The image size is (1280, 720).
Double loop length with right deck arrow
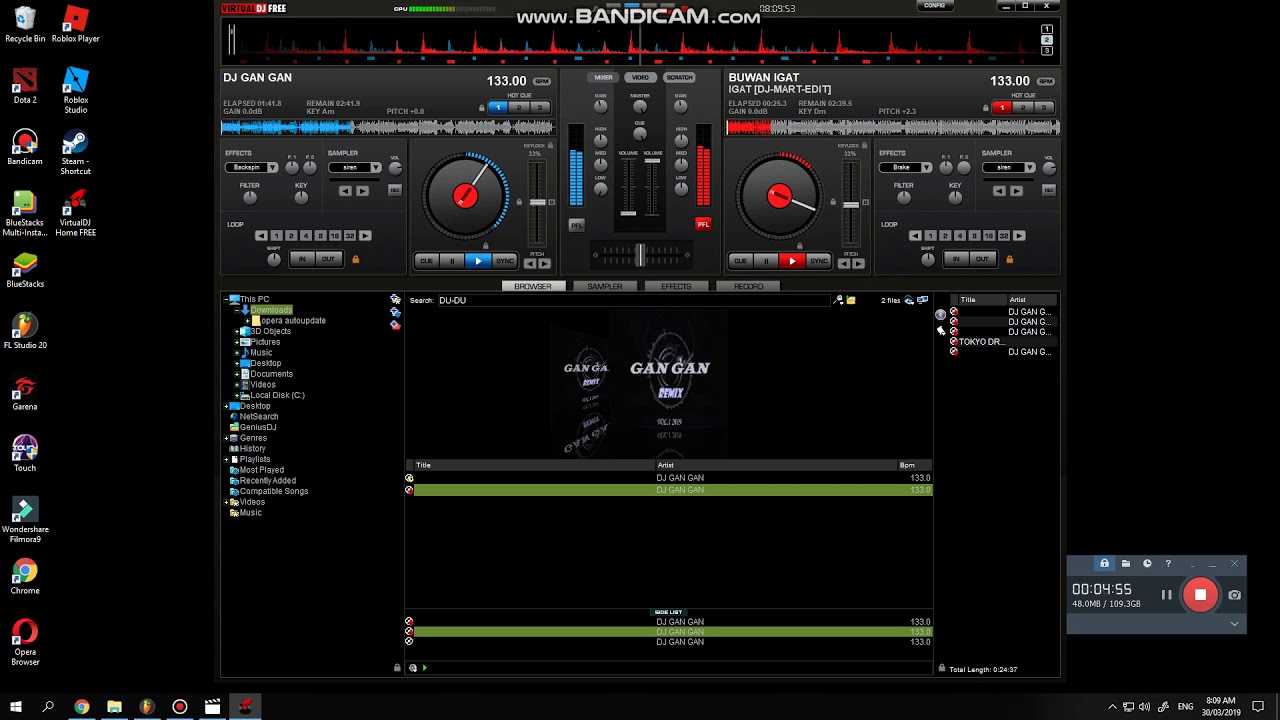(x=1019, y=236)
